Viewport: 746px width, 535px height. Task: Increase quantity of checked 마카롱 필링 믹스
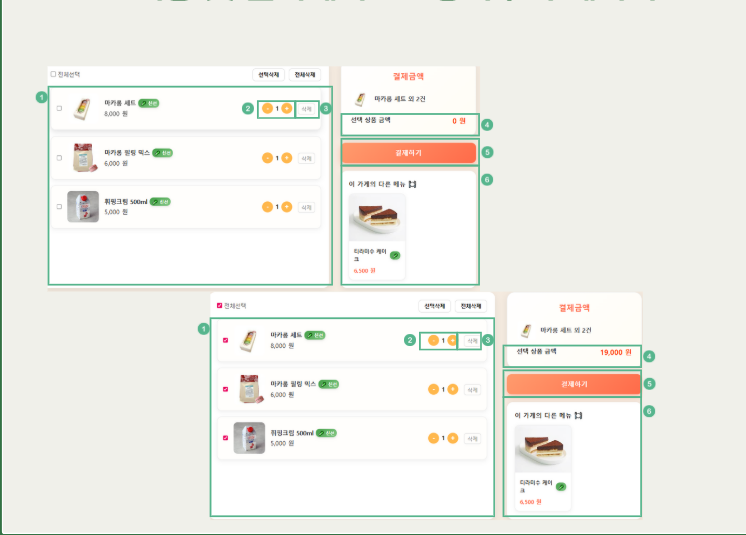click(453, 389)
